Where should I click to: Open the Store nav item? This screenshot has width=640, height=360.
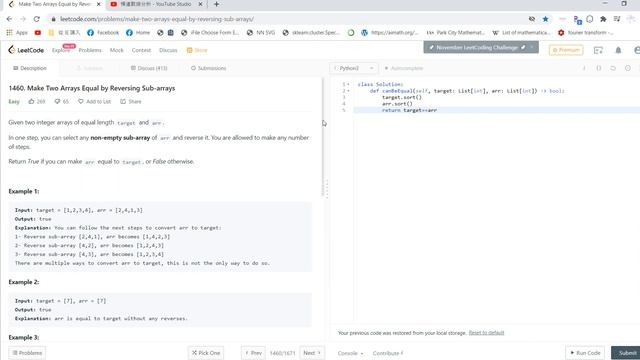[x=197, y=50]
